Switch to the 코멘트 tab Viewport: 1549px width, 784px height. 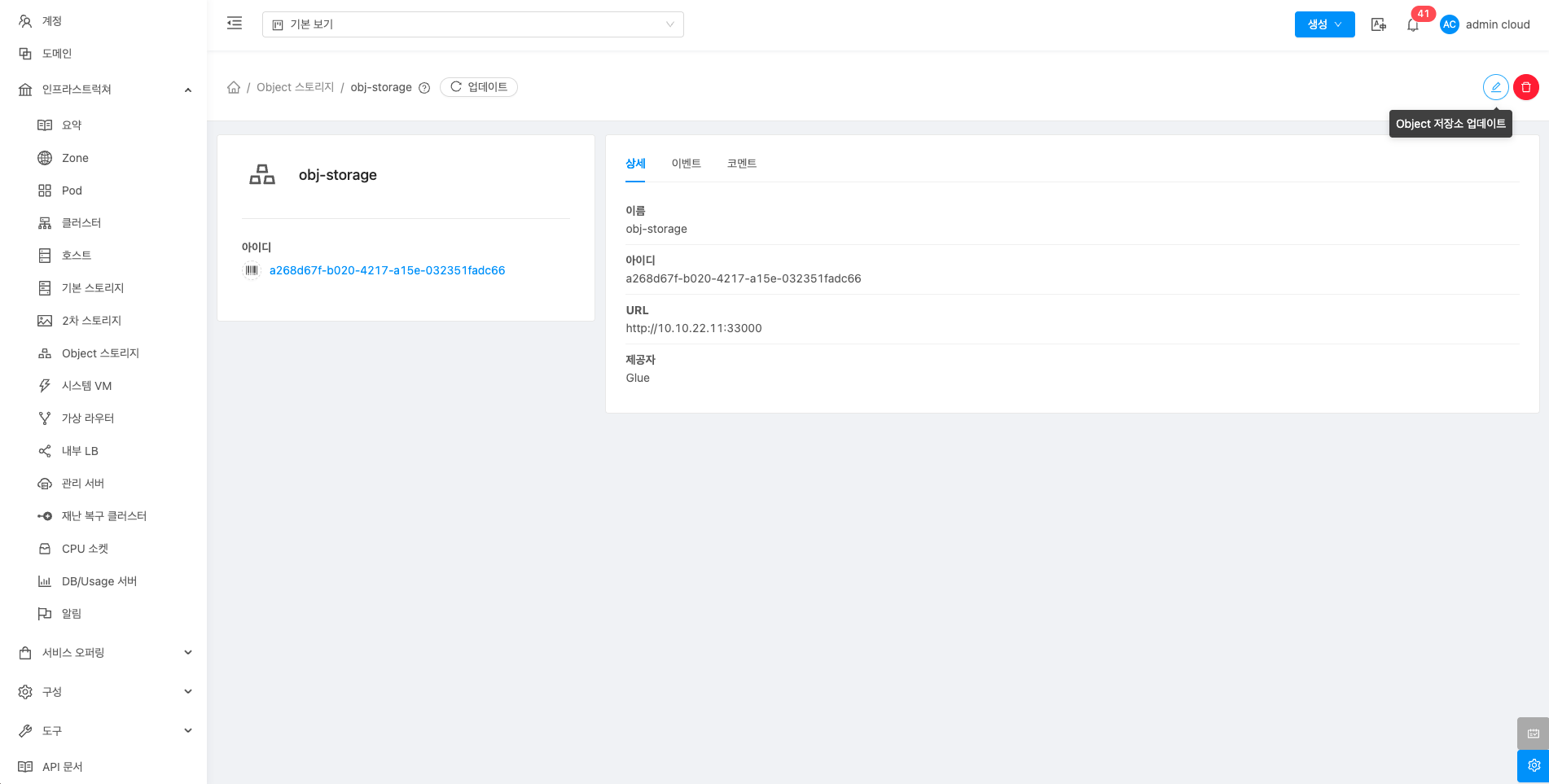pyautogui.click(x=741, y=164)
